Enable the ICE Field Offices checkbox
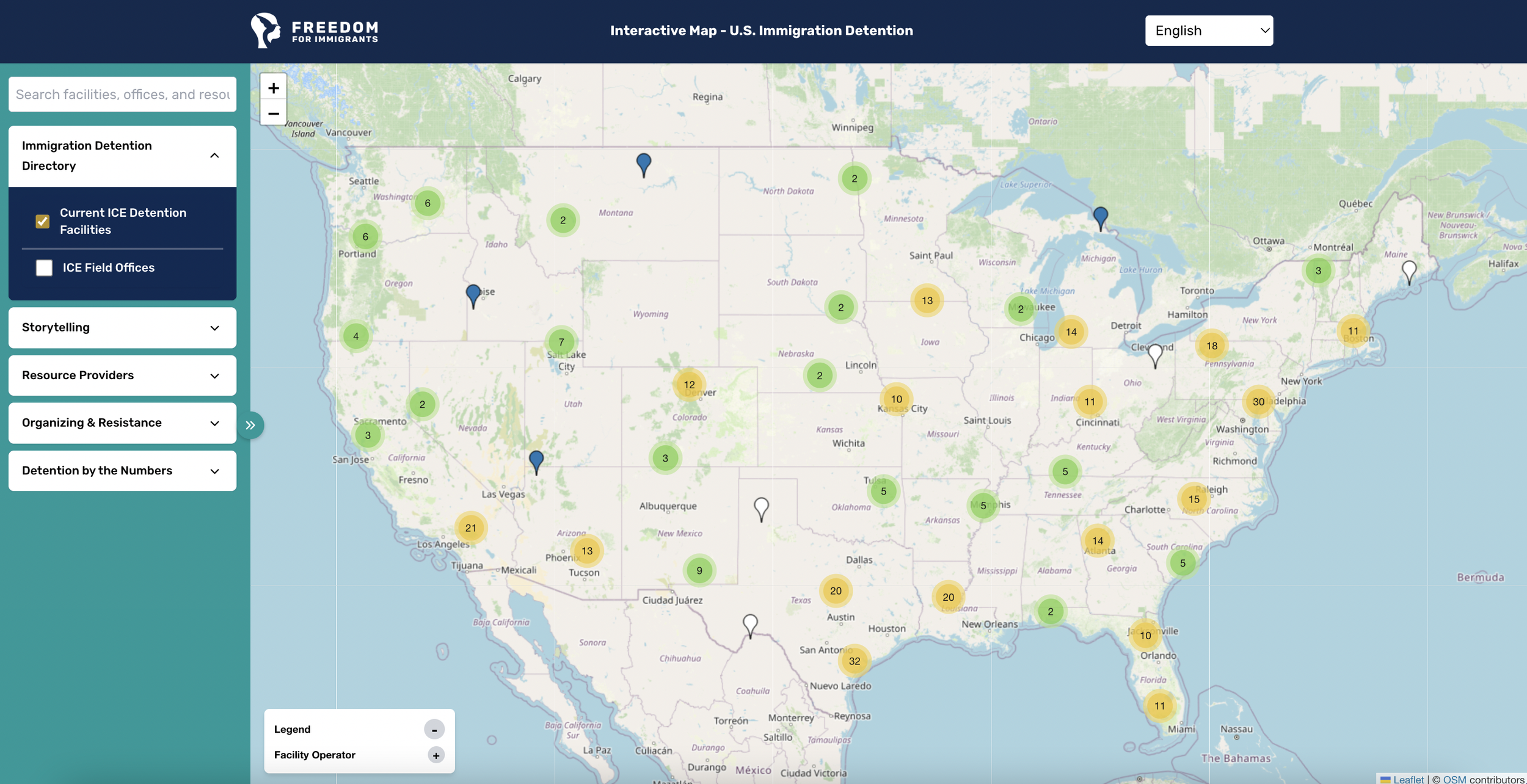Image resolution: width=1527 pixels, height=784 pixels. [44, 267]
